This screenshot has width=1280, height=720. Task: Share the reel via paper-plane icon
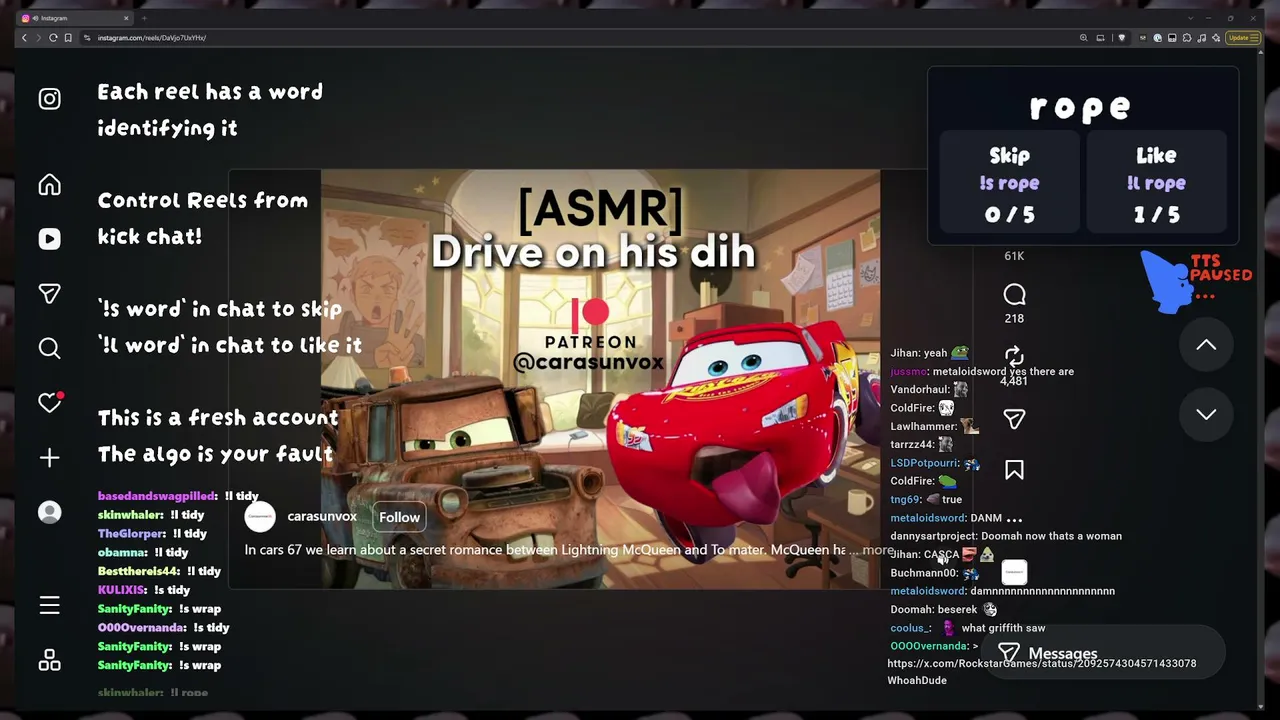1014,419
